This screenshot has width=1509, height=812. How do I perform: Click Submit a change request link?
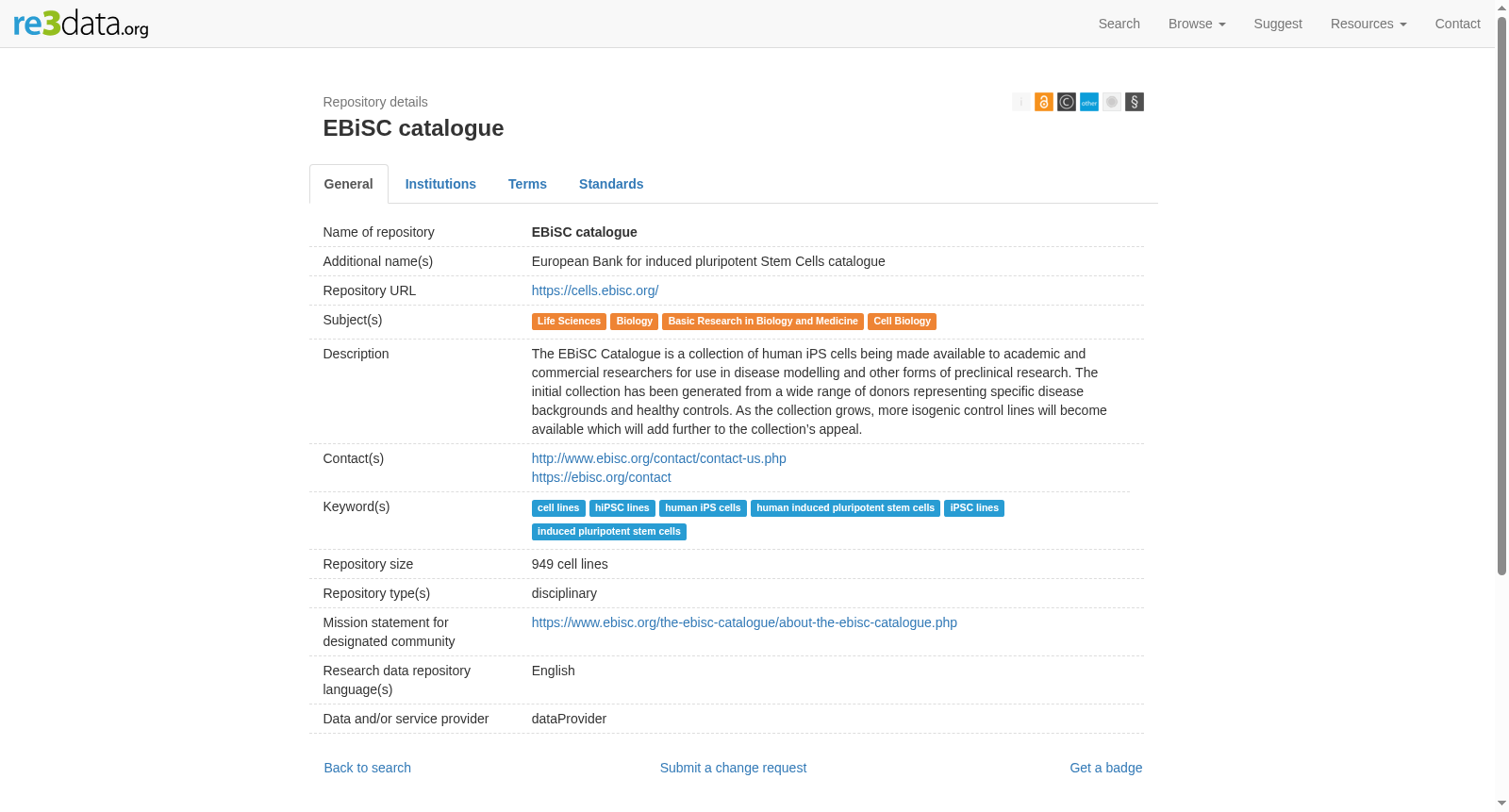pyautogui.click(x=733, y=768)
